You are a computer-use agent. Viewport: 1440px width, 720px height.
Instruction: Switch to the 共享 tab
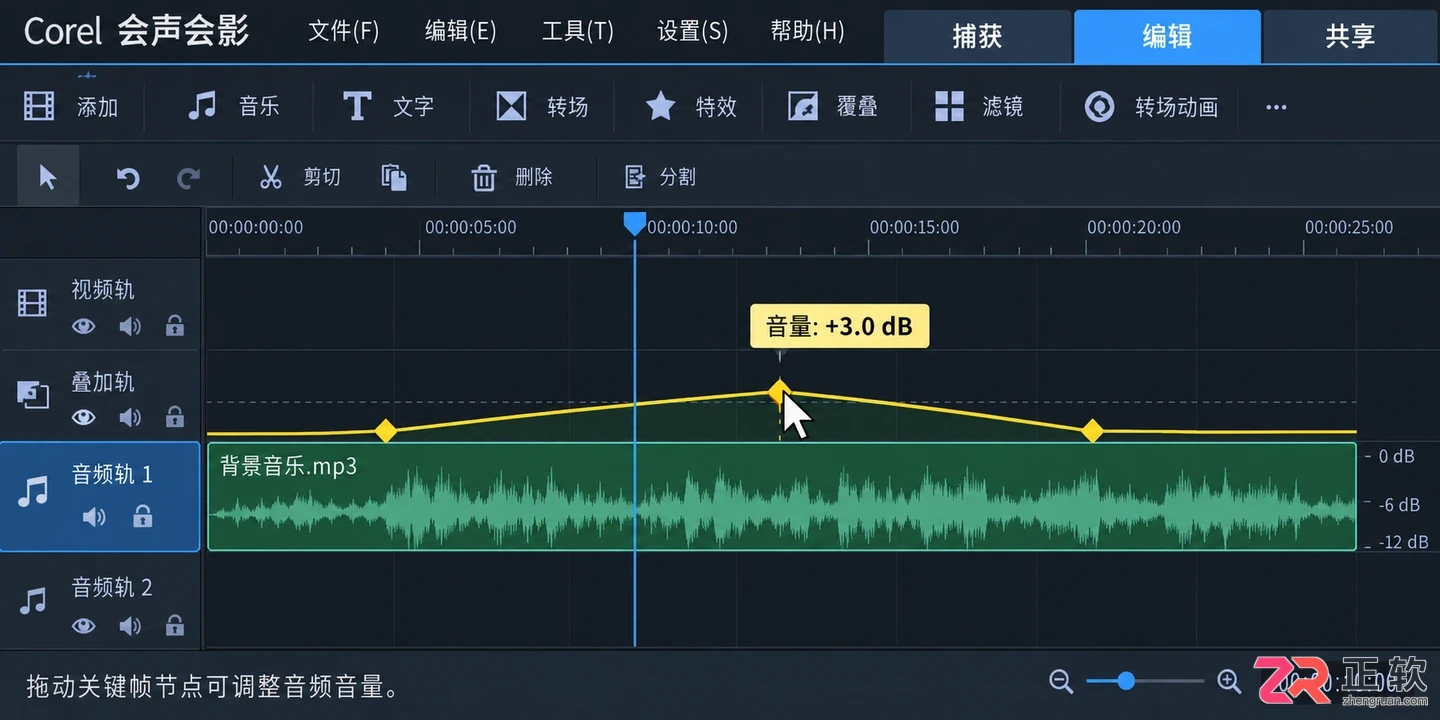pyautogui.click(x=1352, y=37)
